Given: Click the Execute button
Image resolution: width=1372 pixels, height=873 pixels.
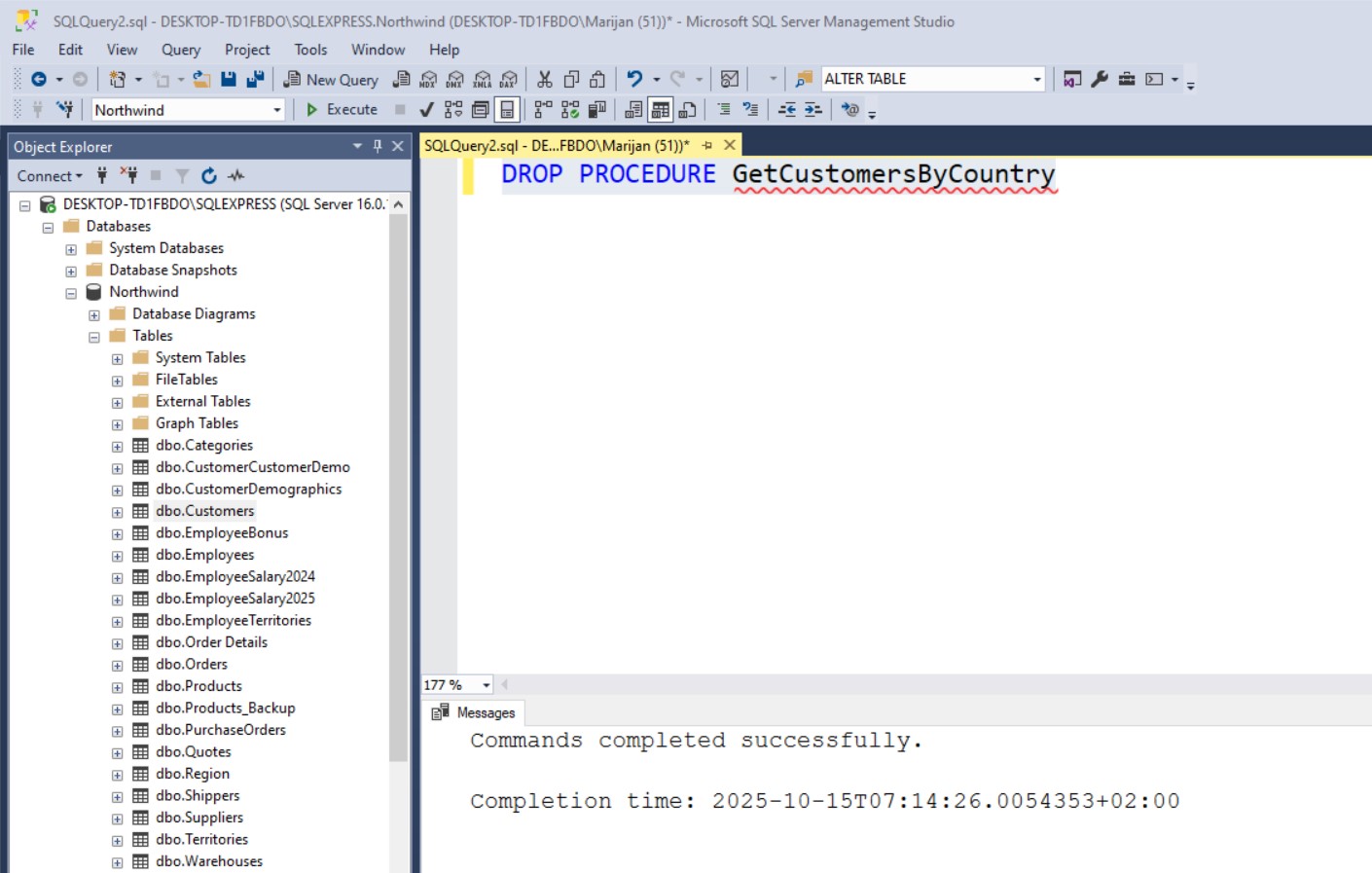Looking at the screenshot, I should tap(342, 110).
